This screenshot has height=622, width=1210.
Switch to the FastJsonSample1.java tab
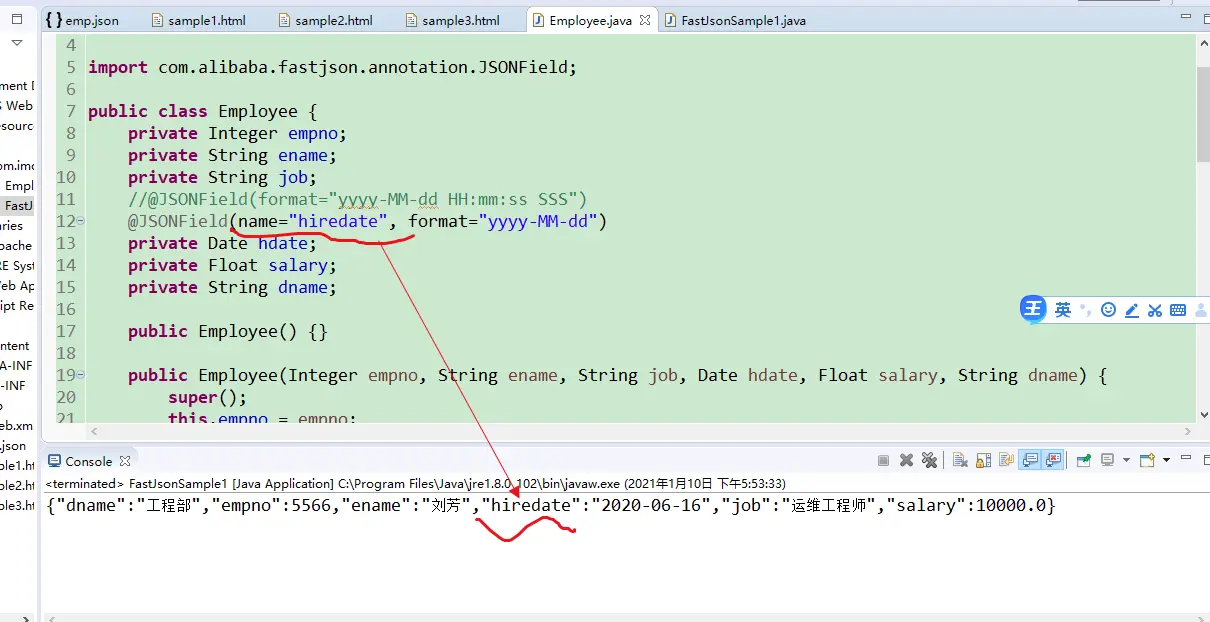coord(743,20)
